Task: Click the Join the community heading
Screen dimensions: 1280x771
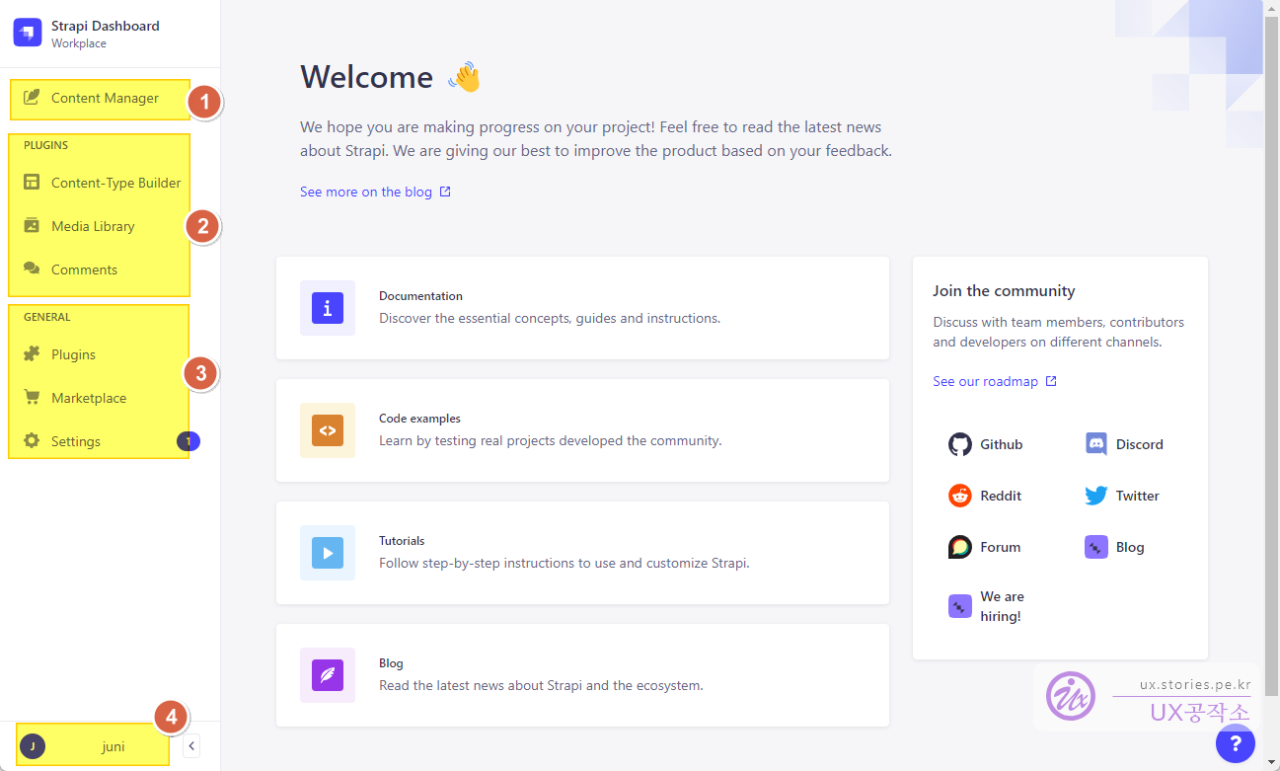Action: 1004,291
